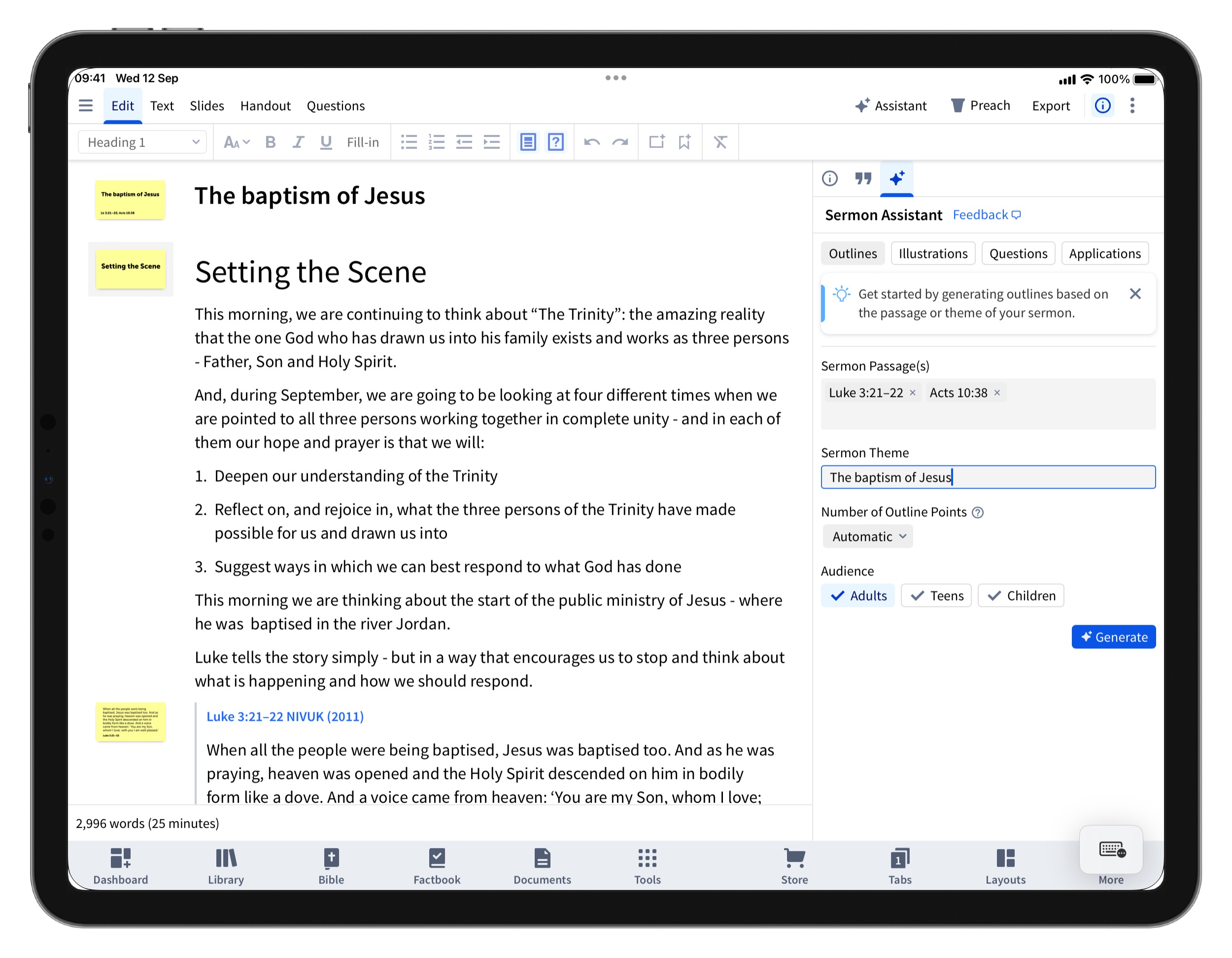Open the Heading 1 style dropdown
Image resolution: width=1232 pixels, height=958 pixels.
click(143, 142)
